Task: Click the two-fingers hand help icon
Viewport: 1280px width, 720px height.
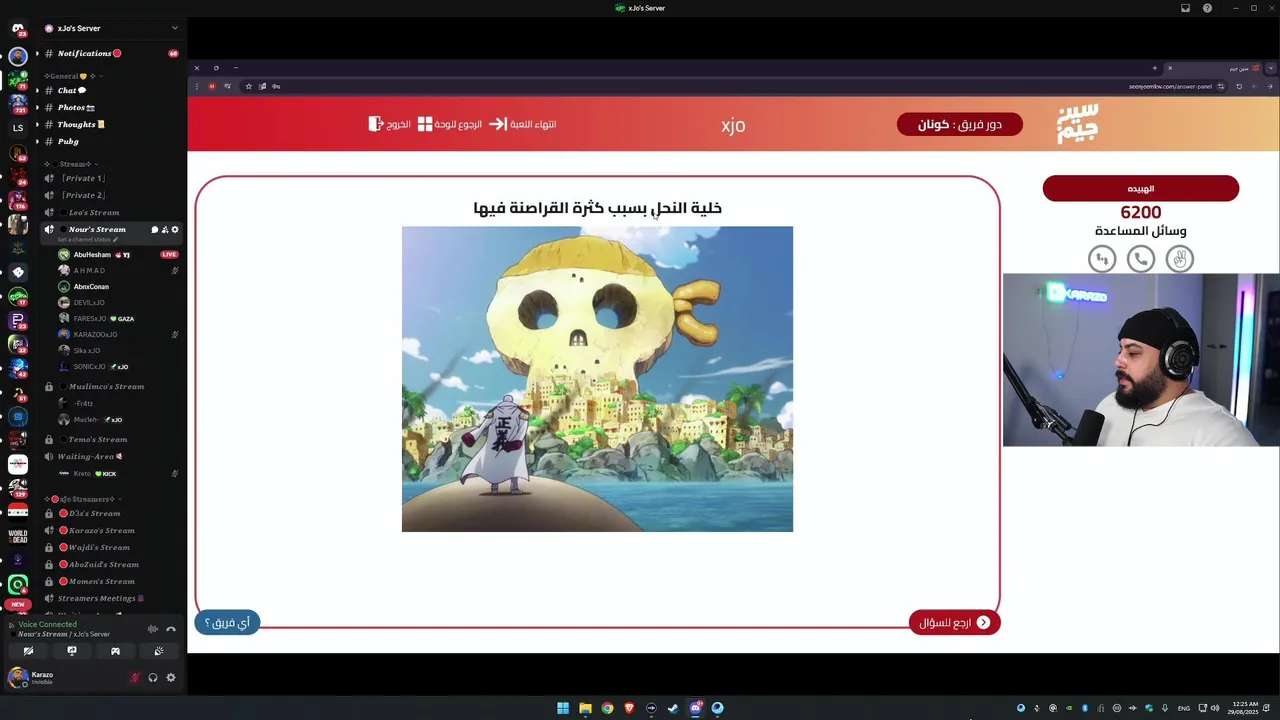Action: (x=1179, y=259)
